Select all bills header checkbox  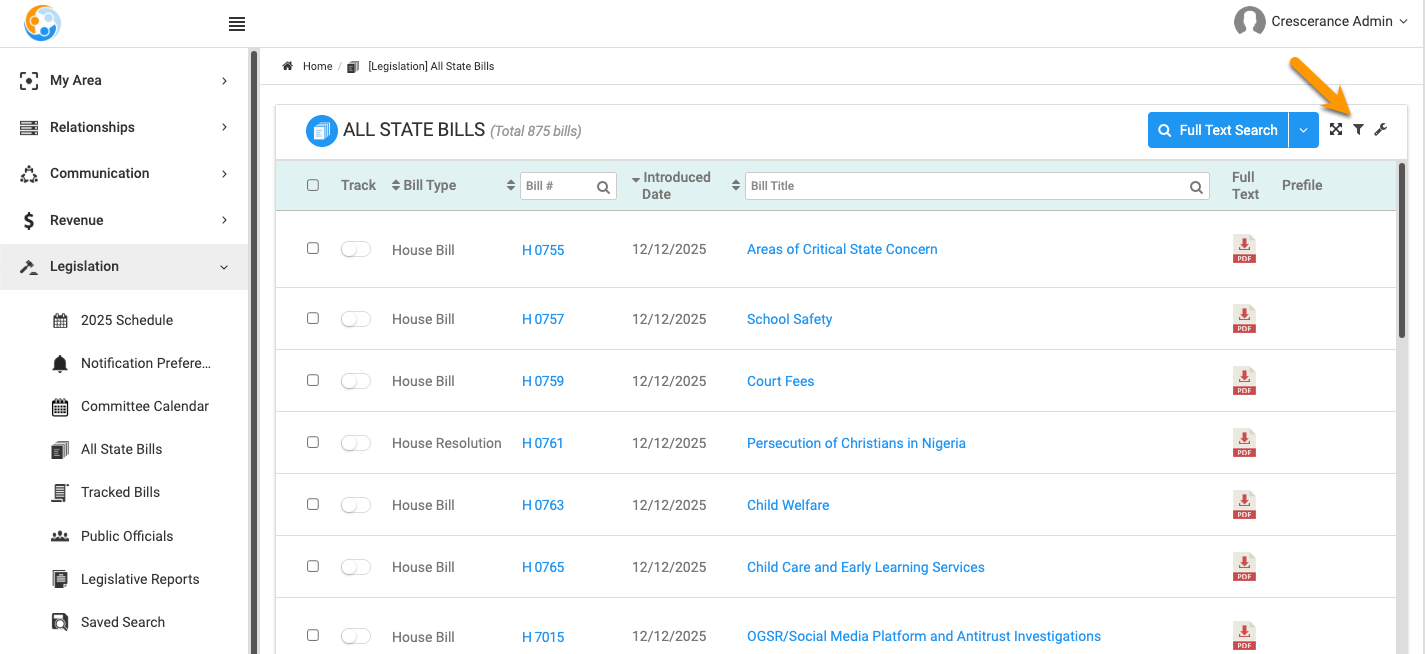pyautogui.click(x=313, y=185)
